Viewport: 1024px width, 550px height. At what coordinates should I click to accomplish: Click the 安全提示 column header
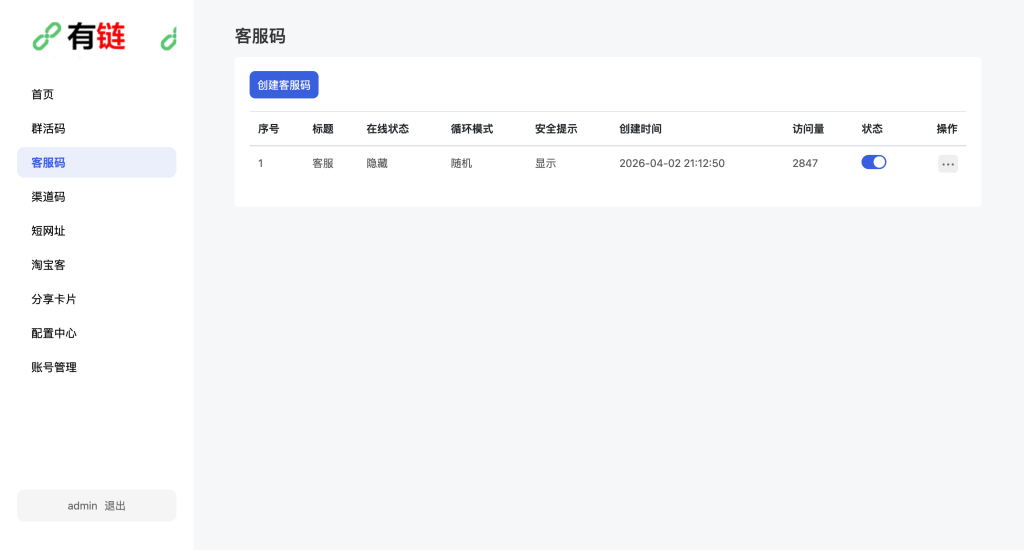point(556,129)
